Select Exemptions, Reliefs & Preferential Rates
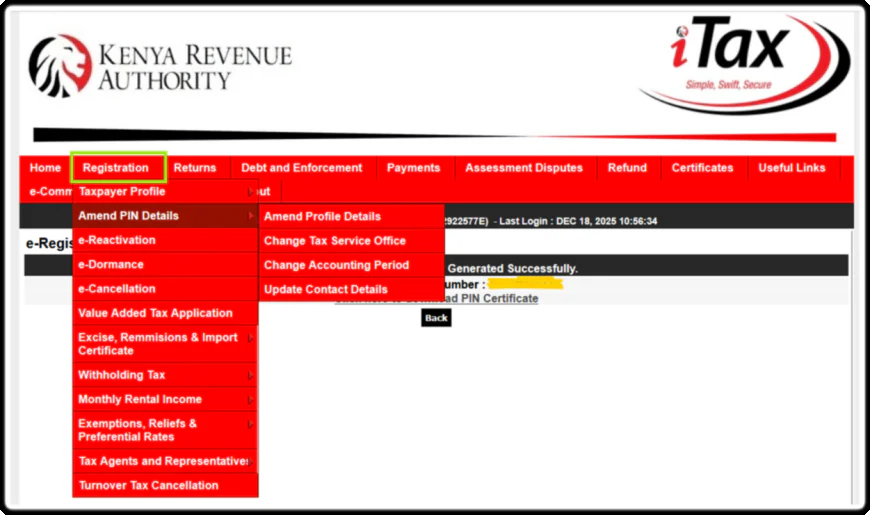The image size is (870, 515). (165, 430)
